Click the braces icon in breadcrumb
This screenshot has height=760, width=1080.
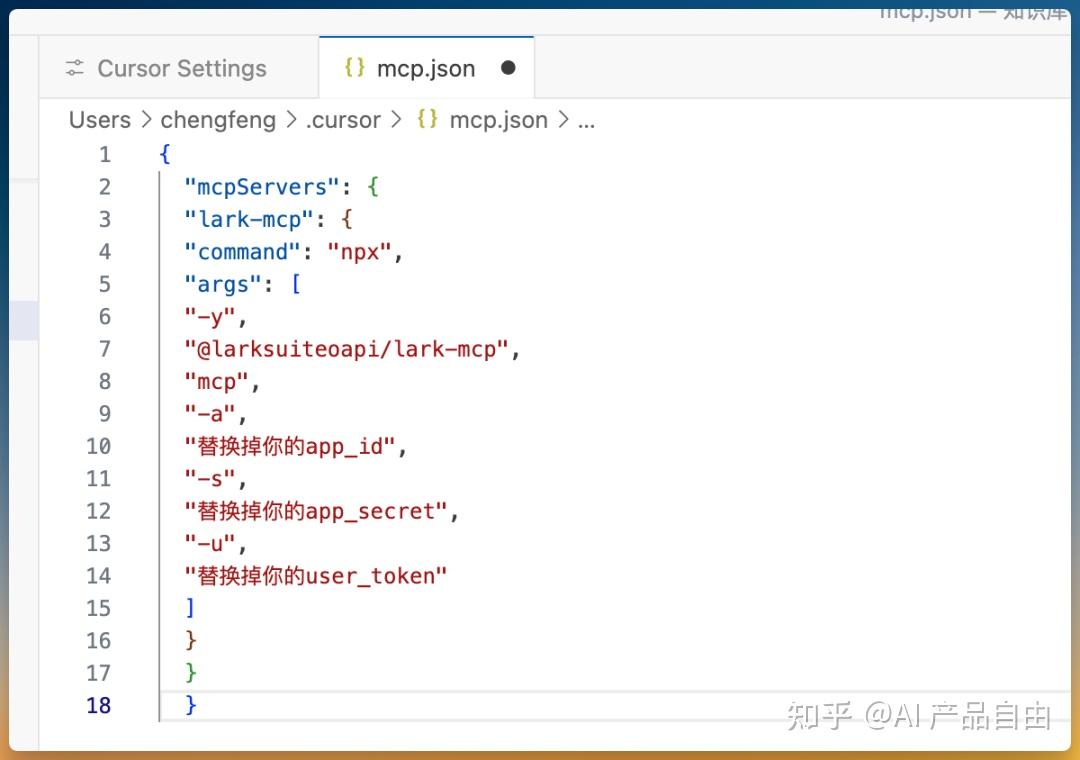[427, 119]
